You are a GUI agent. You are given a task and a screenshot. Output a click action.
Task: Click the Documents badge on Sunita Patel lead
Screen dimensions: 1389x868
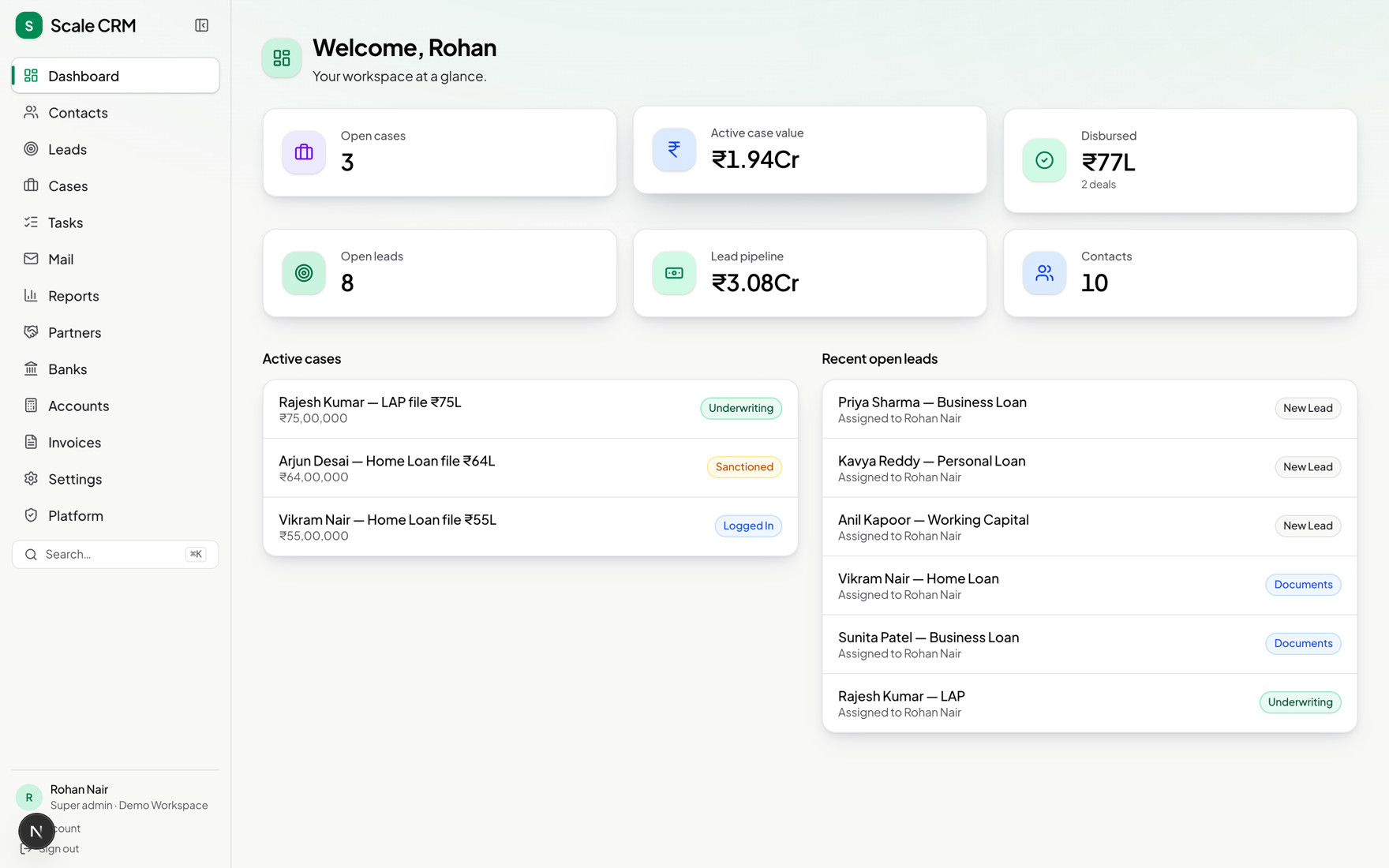(1302, 643)
